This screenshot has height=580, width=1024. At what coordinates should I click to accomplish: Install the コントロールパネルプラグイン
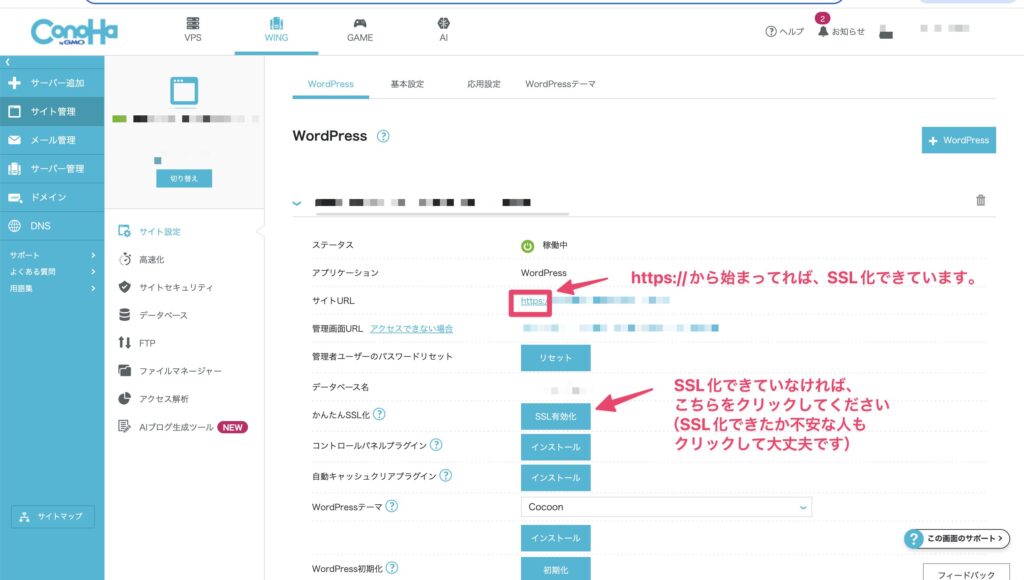coord(556,447)
